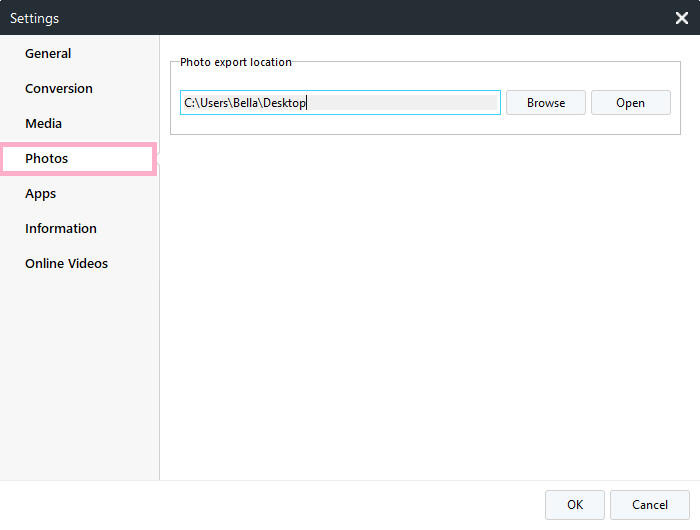Place cursor after "Desktop" in path field
Viewport: 700px width, 530px height.
pyautogui.click(x=307, y=103)
